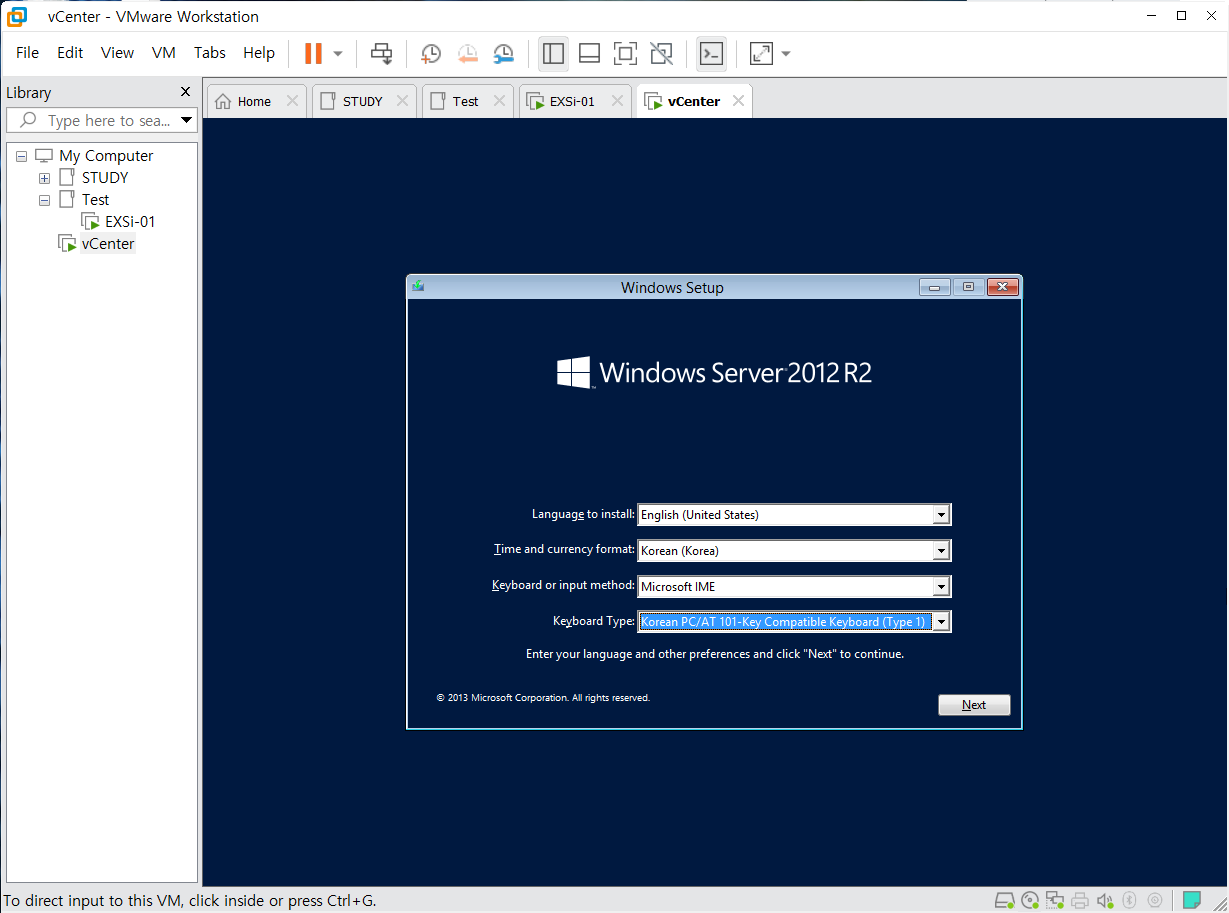Open the Snapshot Manager
The width and height of the screenshot is (1229, 913).
(503, 53)
